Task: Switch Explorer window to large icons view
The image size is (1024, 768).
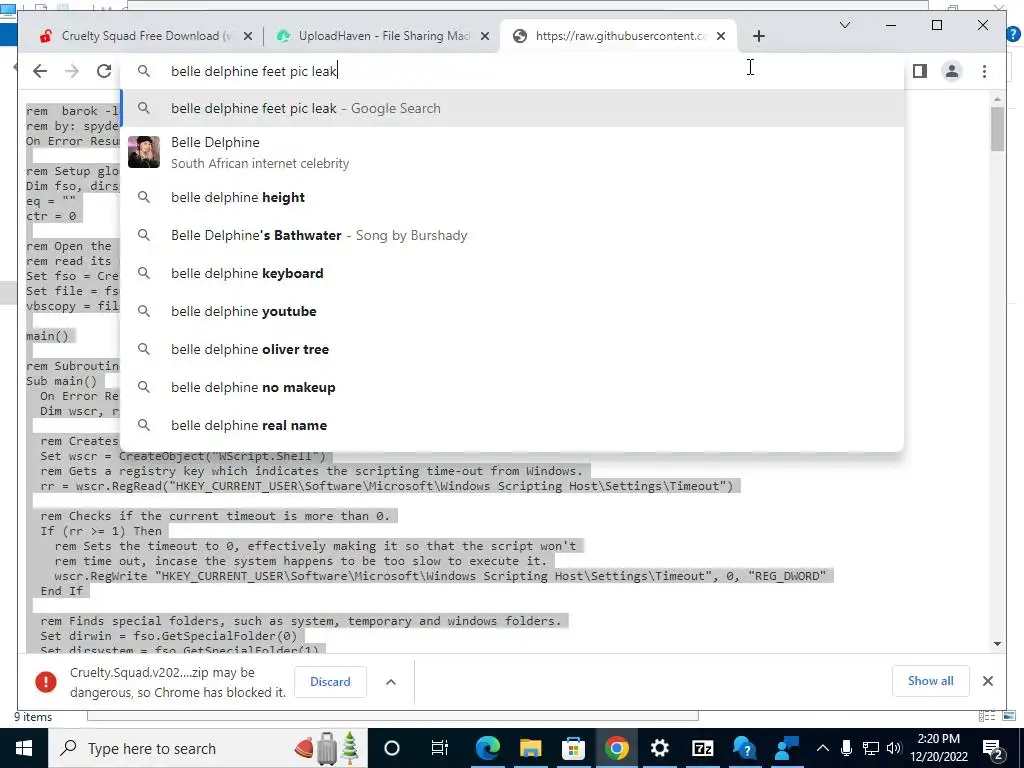Action: [1010, 717]
